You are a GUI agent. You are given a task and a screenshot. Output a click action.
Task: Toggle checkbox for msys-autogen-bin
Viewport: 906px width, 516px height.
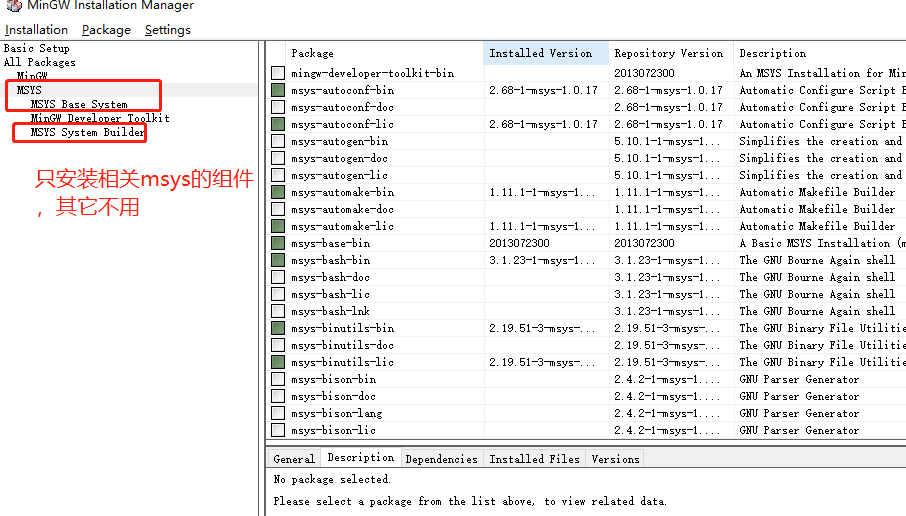pos(278,141)
